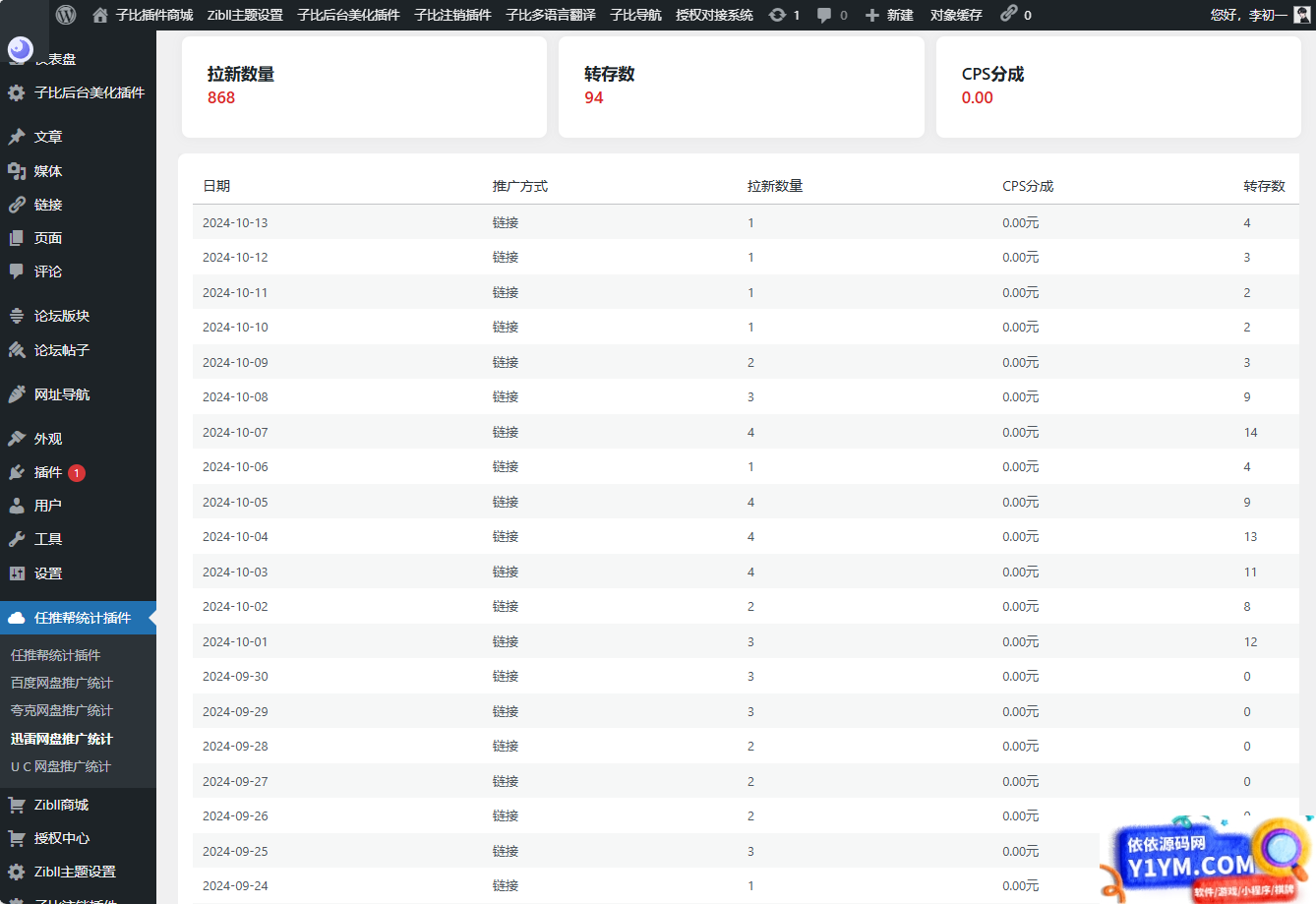Open 子比插件商城 in the admin bar
The image size is (1316, 904).
pos(154,15)
